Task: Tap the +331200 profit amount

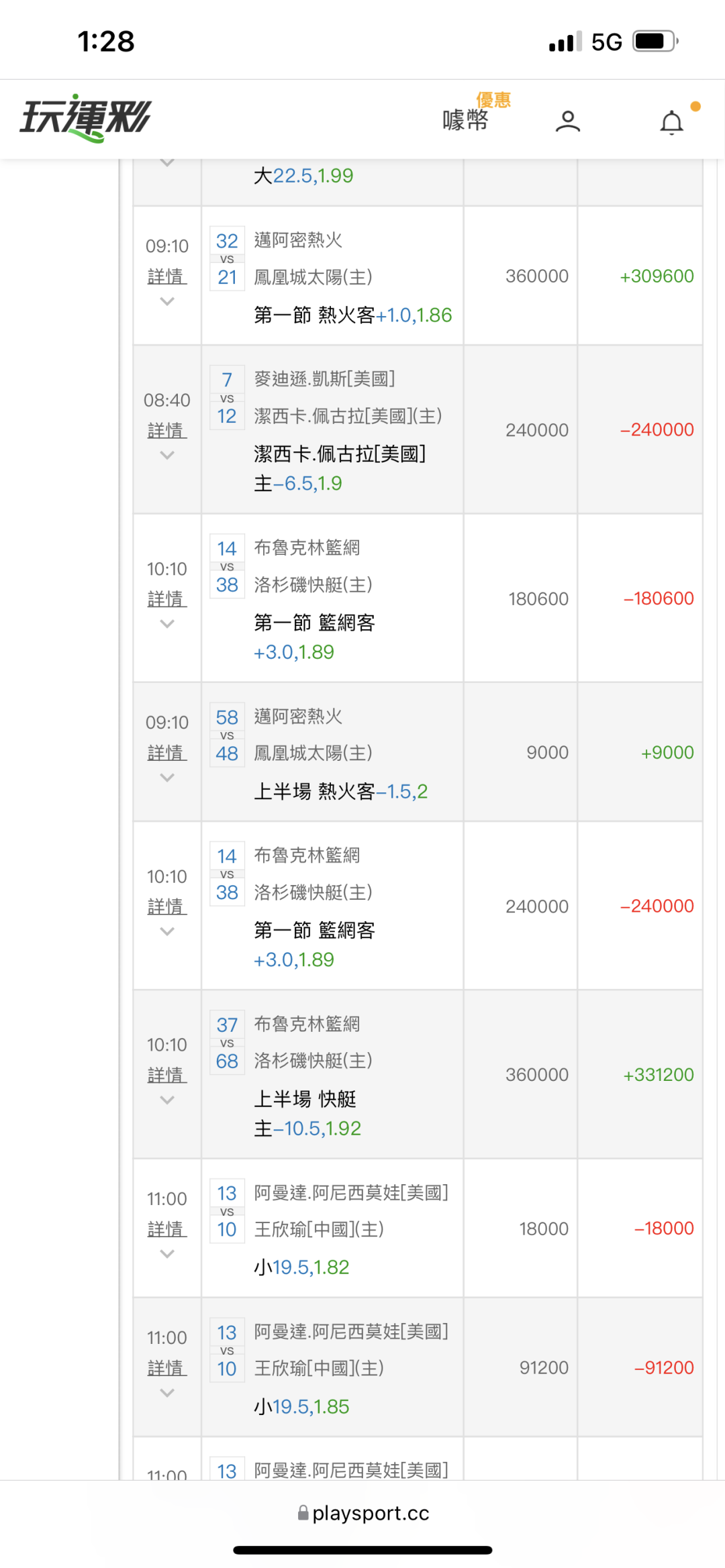Action: coord(658,1075)
